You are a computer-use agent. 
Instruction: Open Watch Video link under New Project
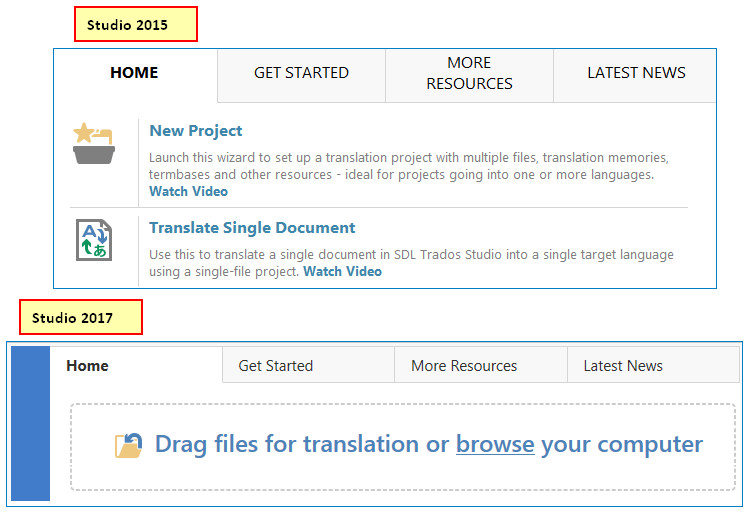[x=189, y=191]
